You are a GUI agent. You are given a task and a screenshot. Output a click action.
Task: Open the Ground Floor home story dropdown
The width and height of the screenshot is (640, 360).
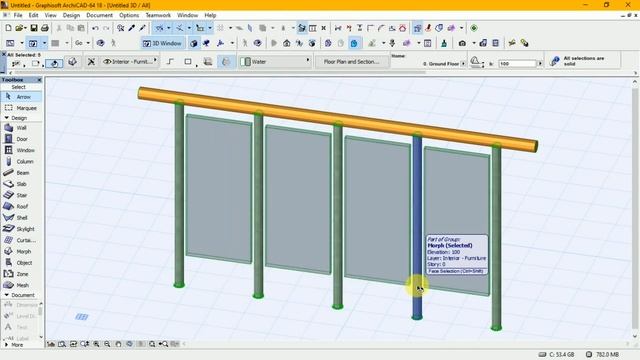463,64
